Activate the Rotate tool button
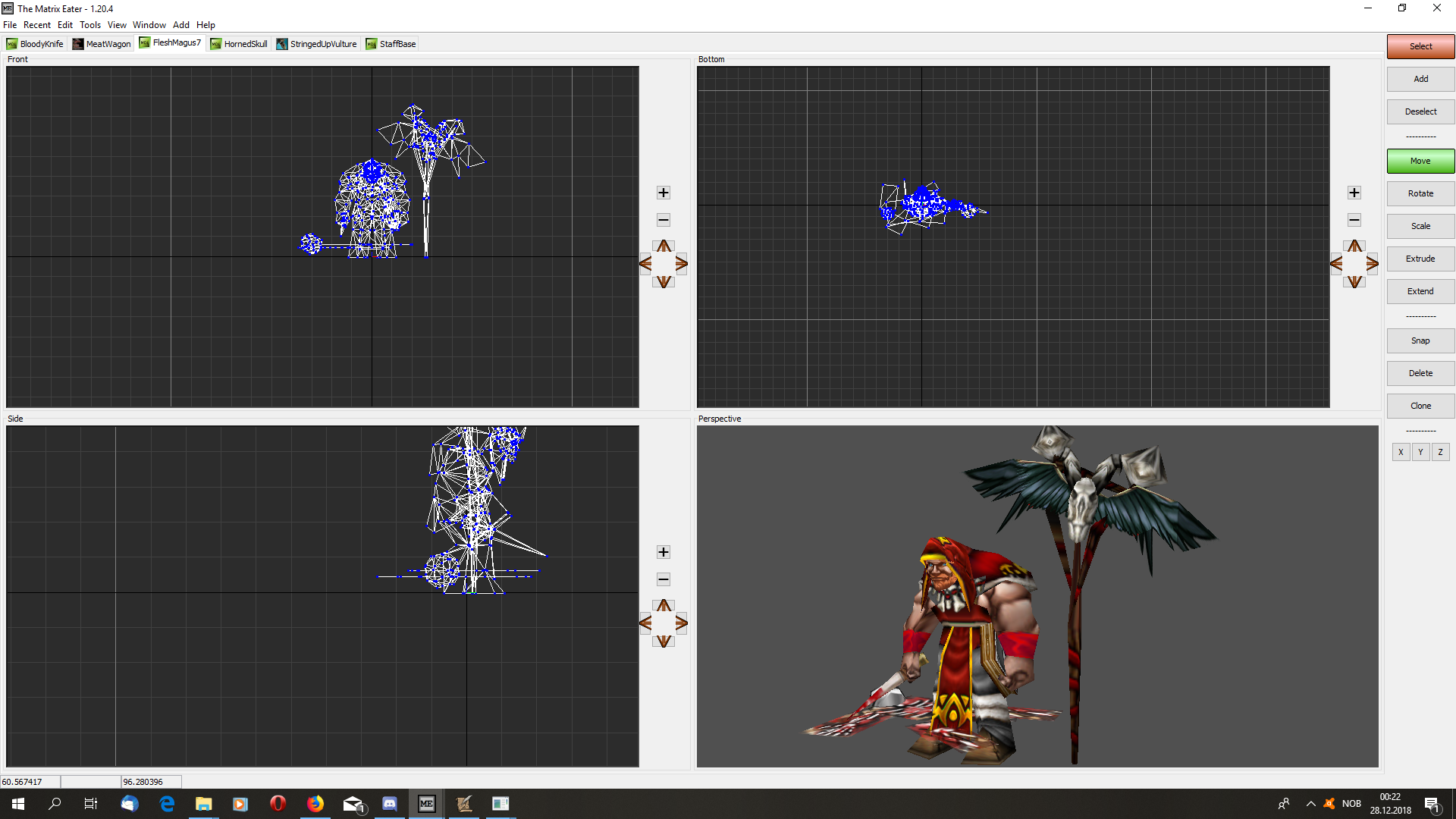This screenshot has height=819, width=1456. click(1420, 193)
